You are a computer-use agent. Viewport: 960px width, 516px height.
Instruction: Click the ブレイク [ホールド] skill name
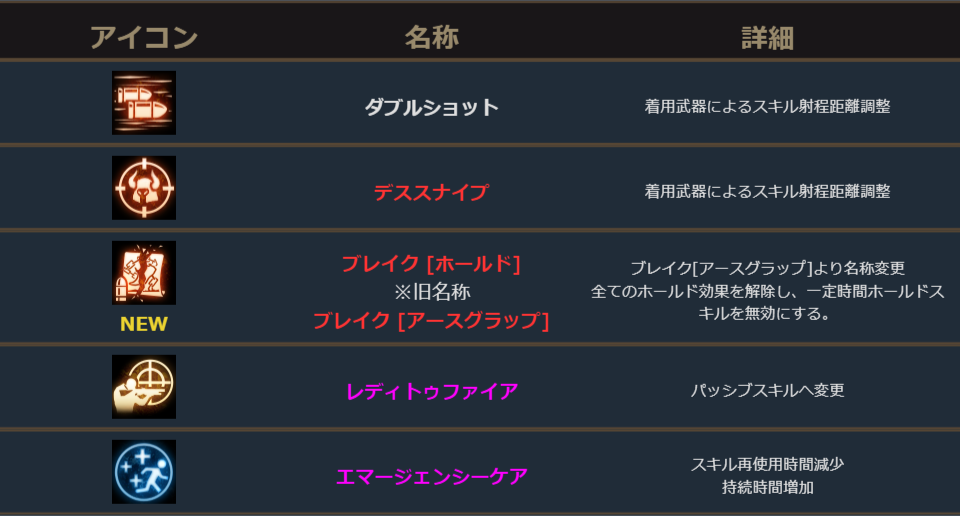(431, 264)
